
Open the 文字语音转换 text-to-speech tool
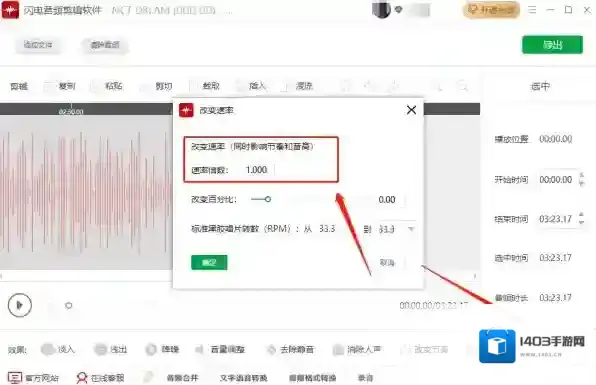tap(244, 378)
